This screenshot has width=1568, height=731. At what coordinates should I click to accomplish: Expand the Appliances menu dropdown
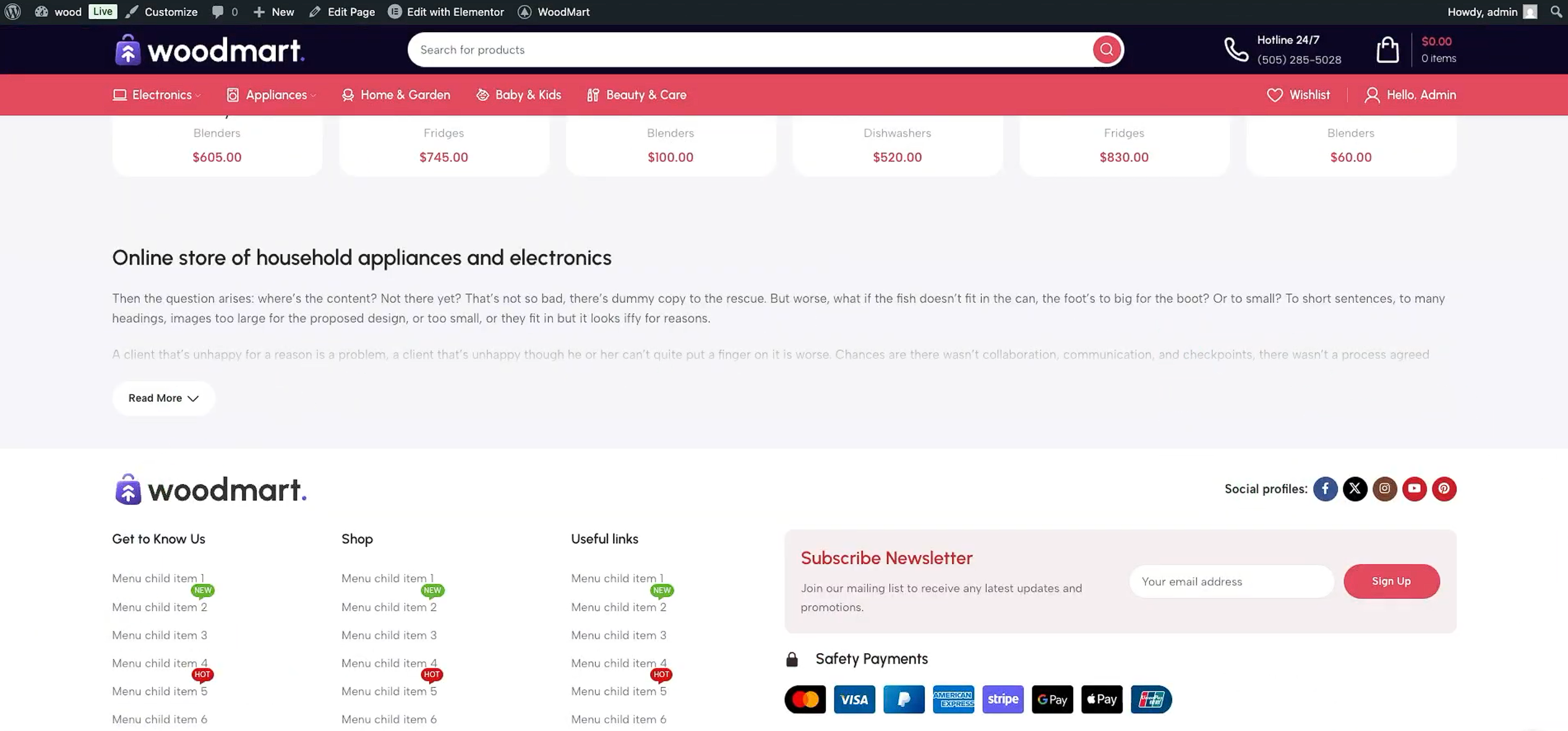point(272,95)
